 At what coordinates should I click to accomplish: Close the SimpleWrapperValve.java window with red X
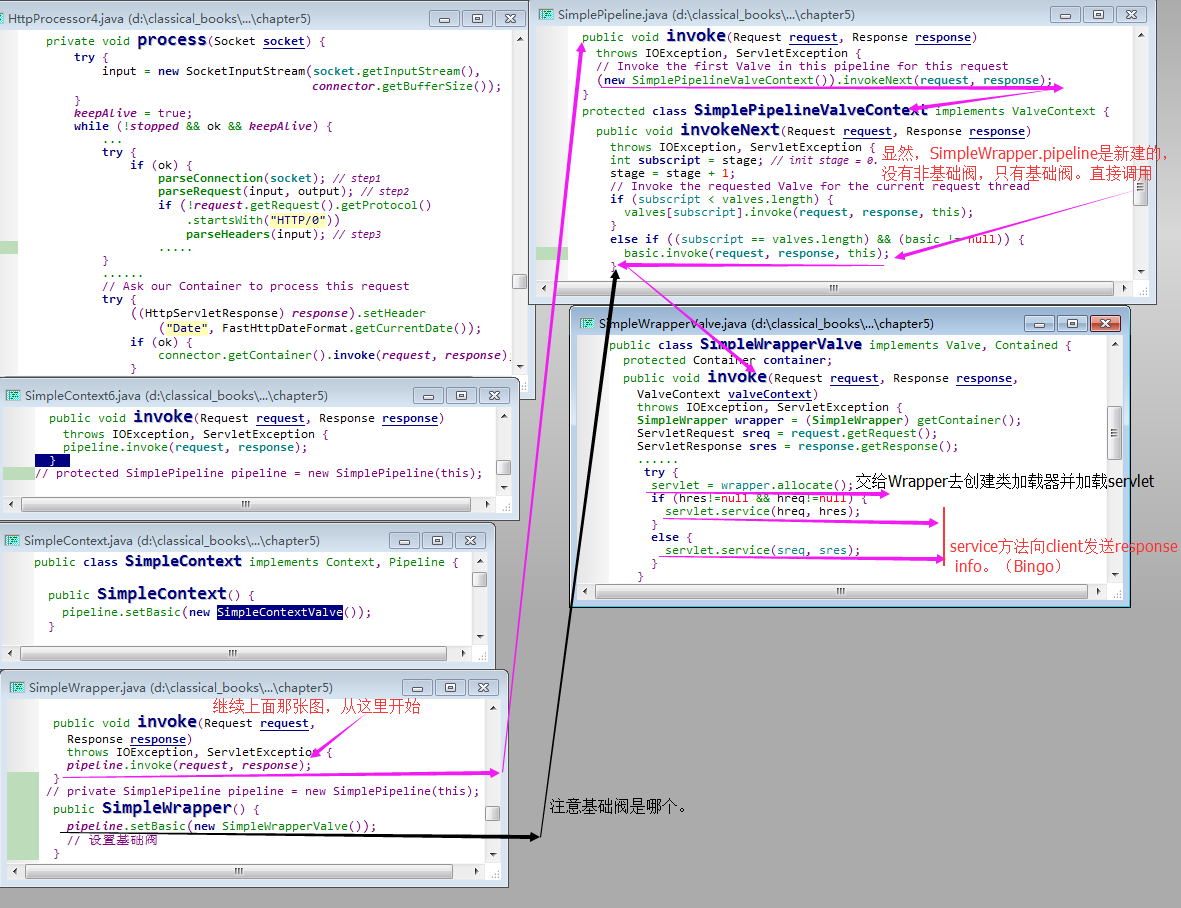click(1106, 324)
